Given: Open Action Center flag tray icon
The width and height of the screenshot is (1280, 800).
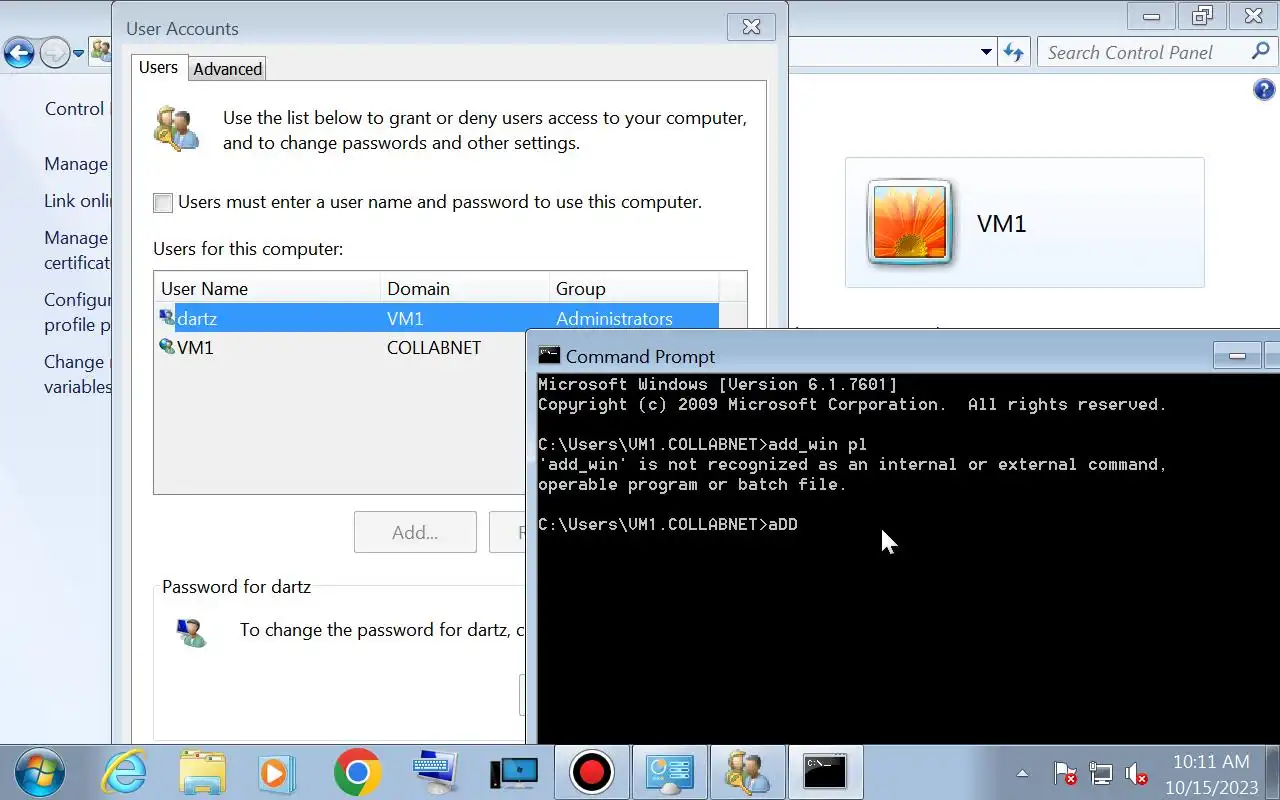Looking at the screenshot, I should (1065, 773).
